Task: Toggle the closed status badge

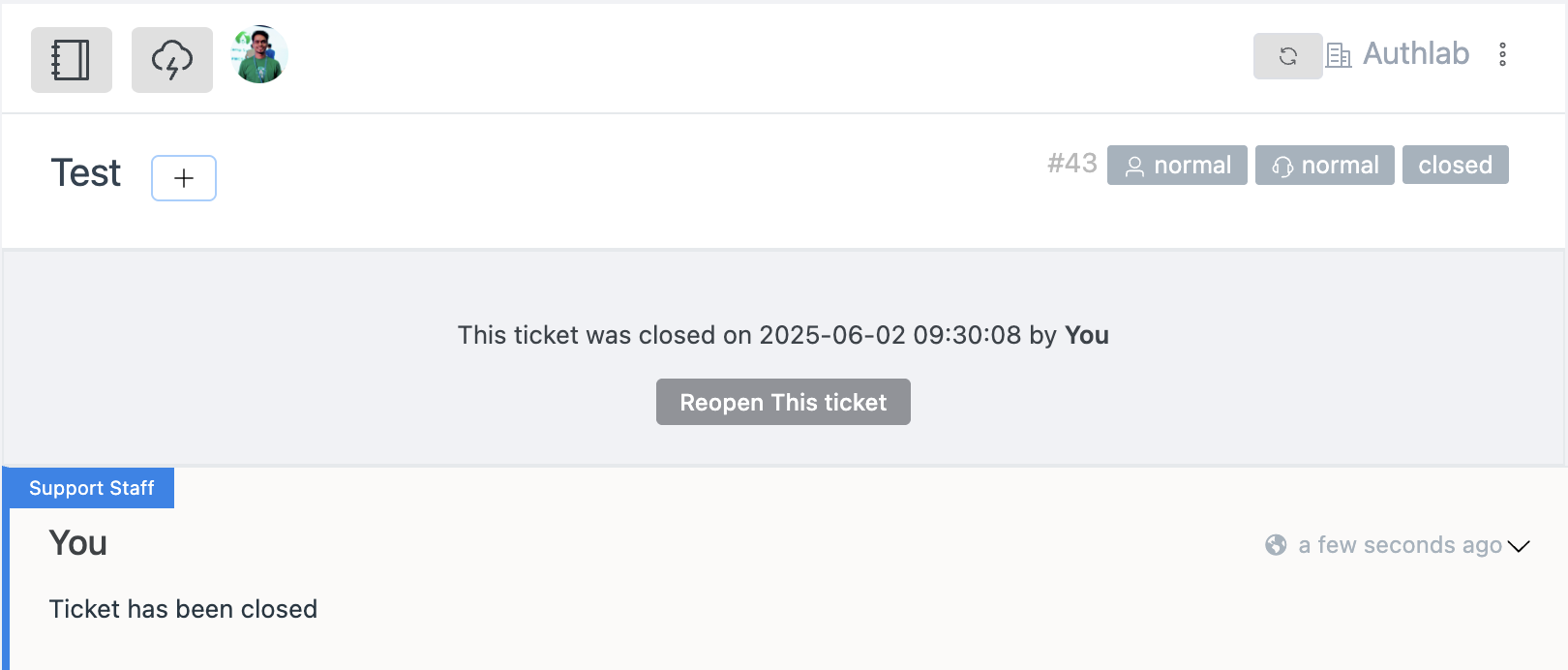Action: (x=1455, y=165)
